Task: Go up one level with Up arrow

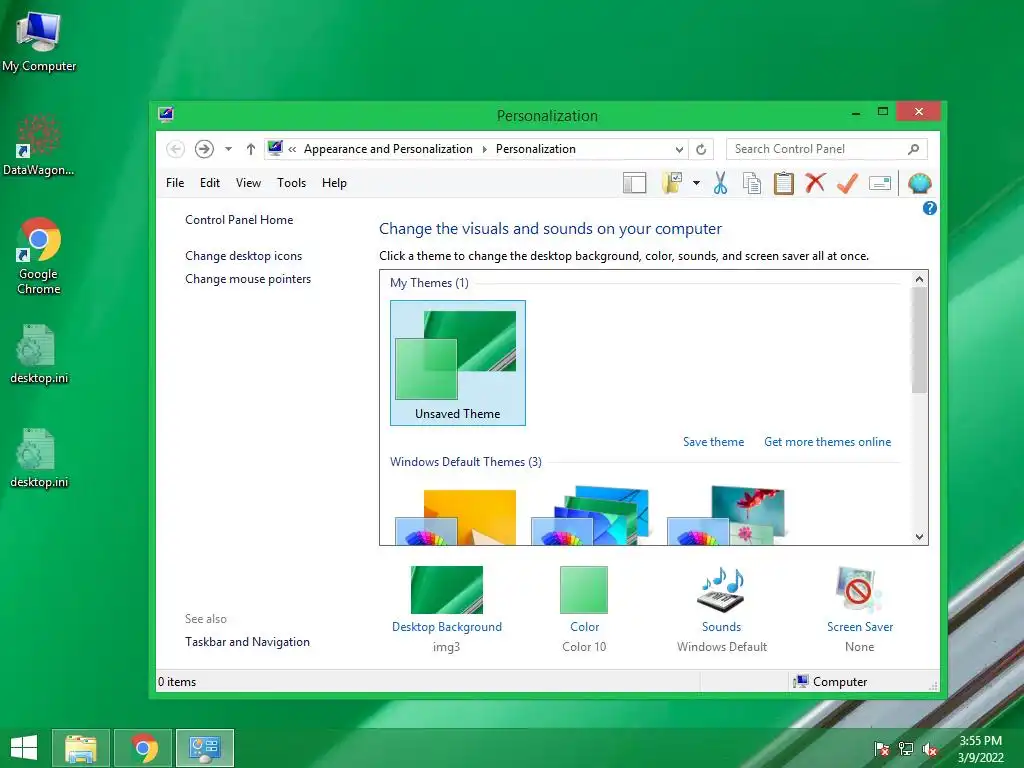Action: tap(251, 149)
